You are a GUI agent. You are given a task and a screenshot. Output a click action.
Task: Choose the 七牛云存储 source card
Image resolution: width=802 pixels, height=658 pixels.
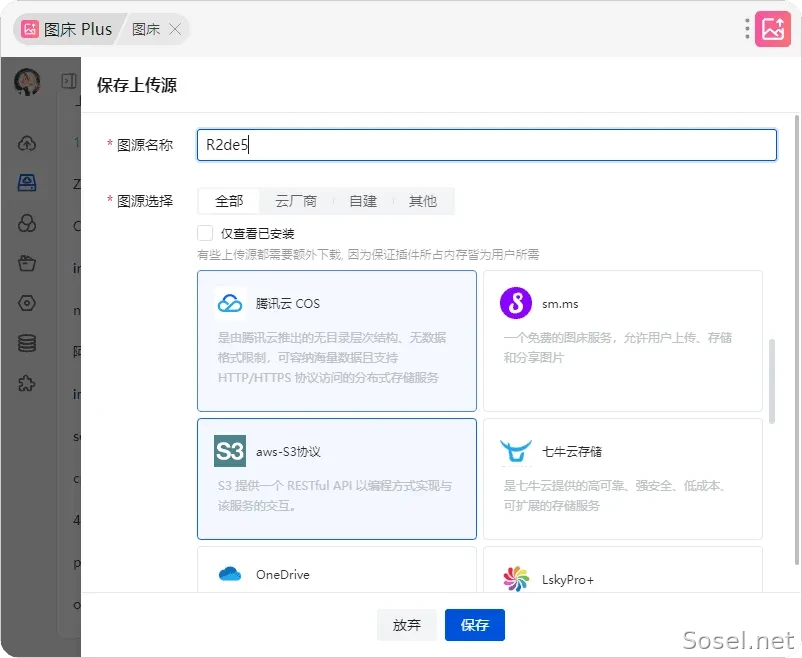[x=622, y=479]
